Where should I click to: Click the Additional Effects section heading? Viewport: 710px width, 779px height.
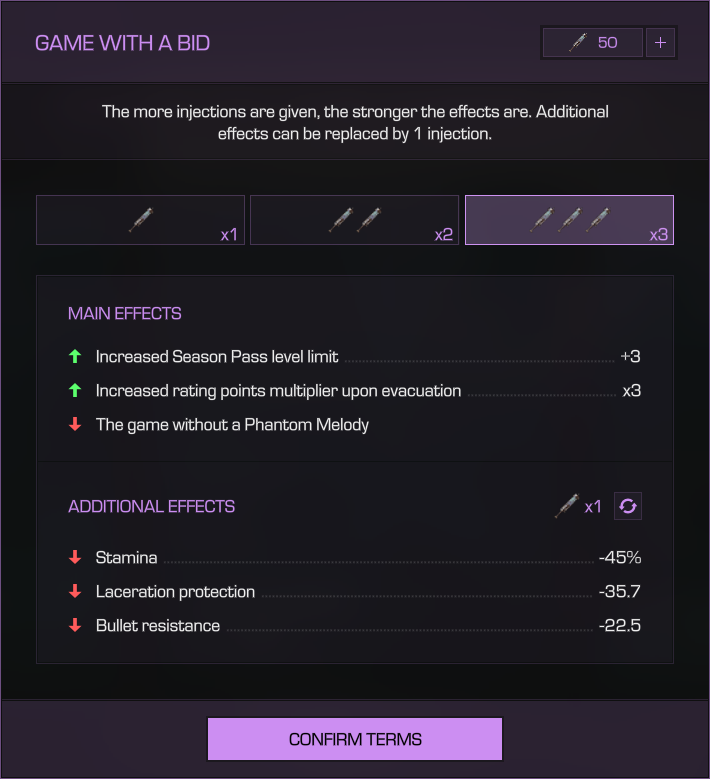tap(151, 506)
